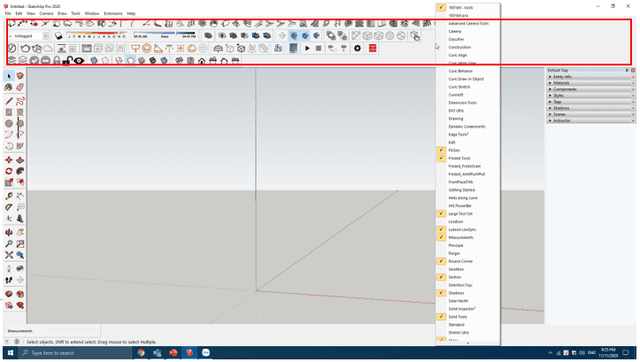The height and width of the screenshot is (362, 640).
Task: Uncheck the Solid Tools toolbar entry
Action: point(468,317)
